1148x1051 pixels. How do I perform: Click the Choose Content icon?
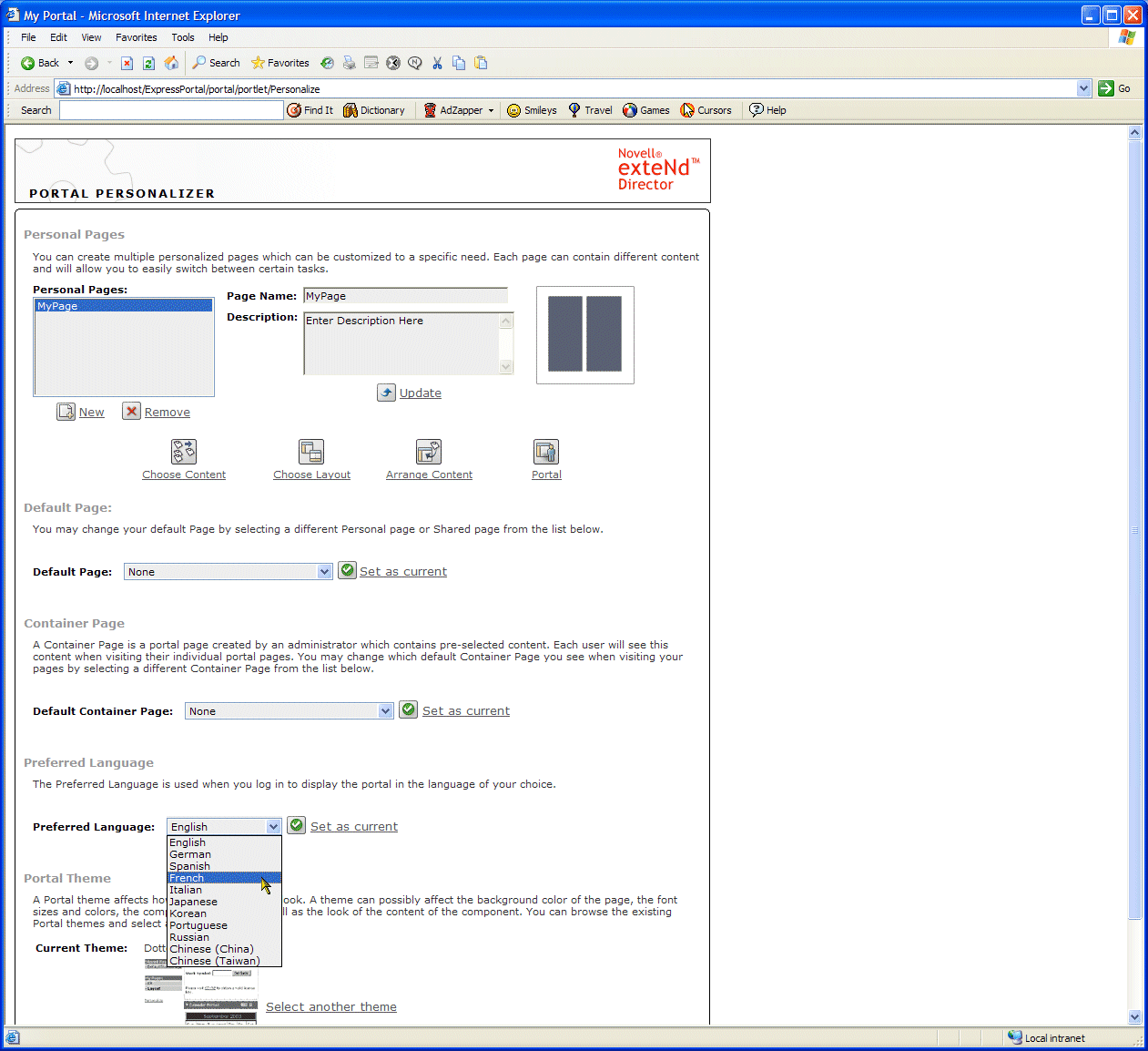click(x=184, y=452)
